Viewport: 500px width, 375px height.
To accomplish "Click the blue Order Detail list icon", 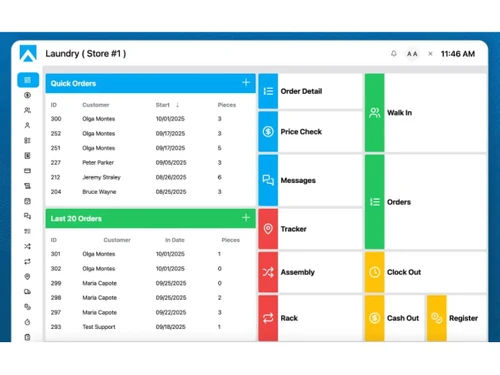I will 268,91.
